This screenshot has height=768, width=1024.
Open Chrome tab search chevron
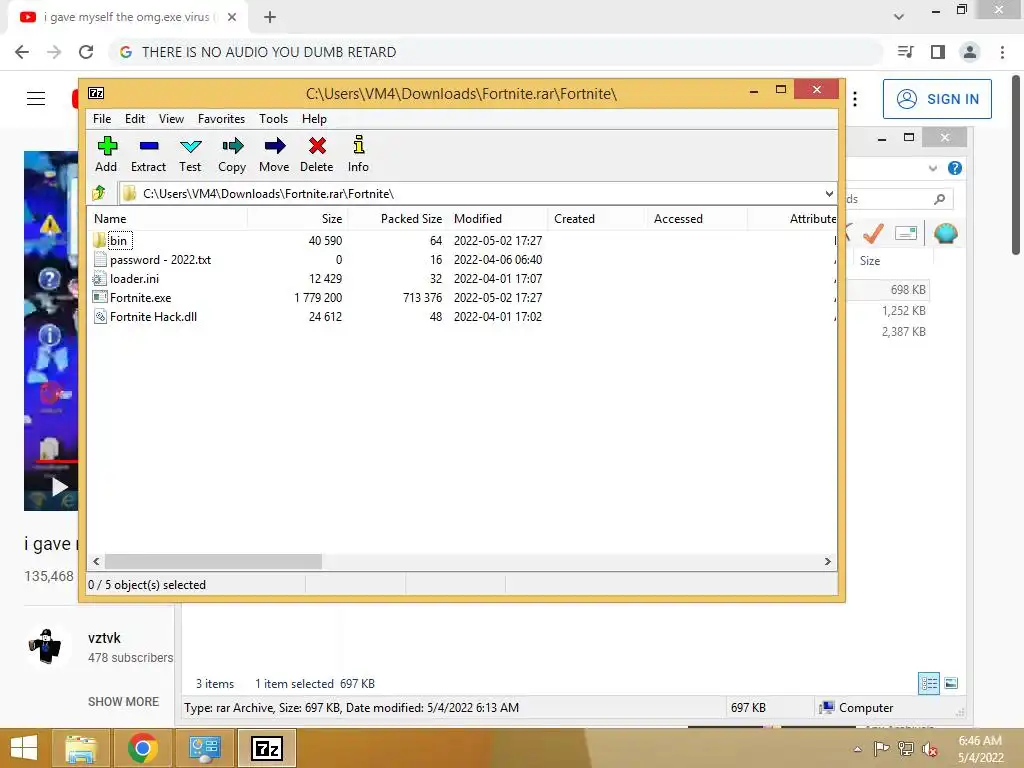[x=899, y=18]
